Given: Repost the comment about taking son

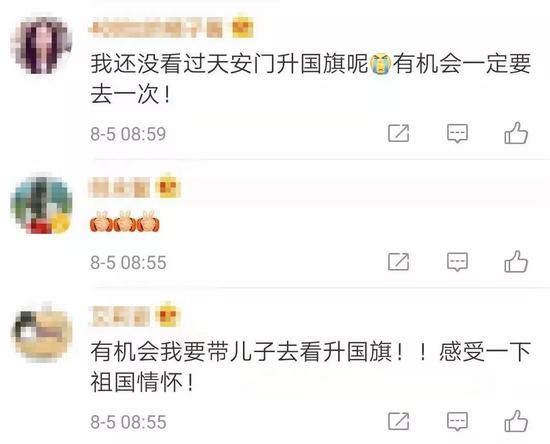Looking at the screenshot, I should point(398,421).
